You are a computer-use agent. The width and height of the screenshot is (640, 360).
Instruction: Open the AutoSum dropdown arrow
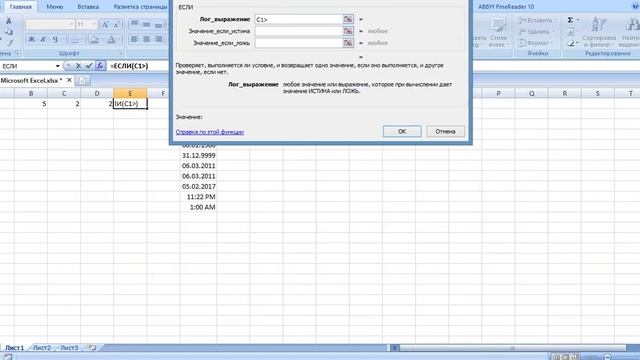(578, 20)
